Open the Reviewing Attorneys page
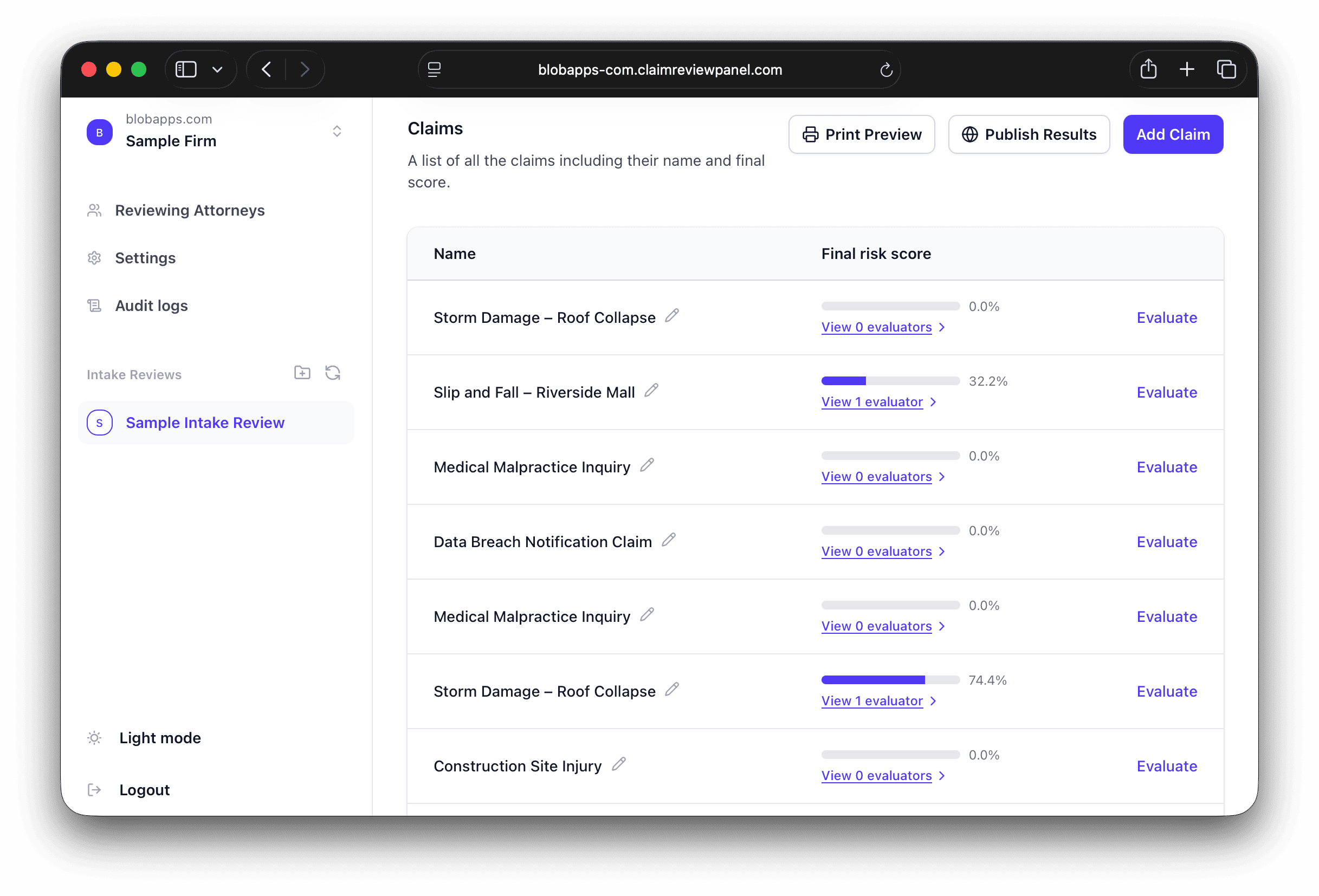This screenshot has height=896, width=1319. click(x=190, y=211)
